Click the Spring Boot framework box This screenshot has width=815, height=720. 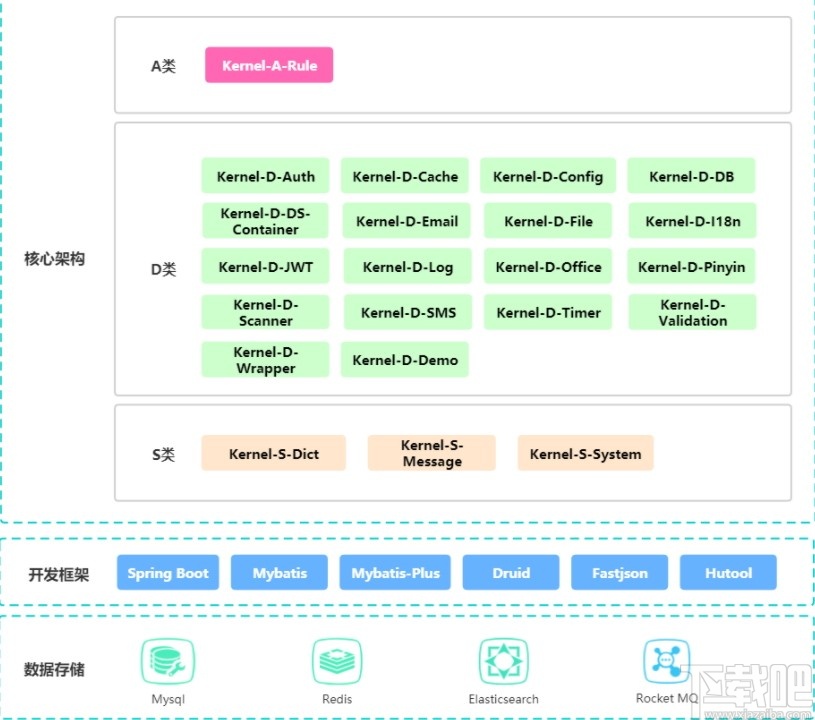click(168, 572)
